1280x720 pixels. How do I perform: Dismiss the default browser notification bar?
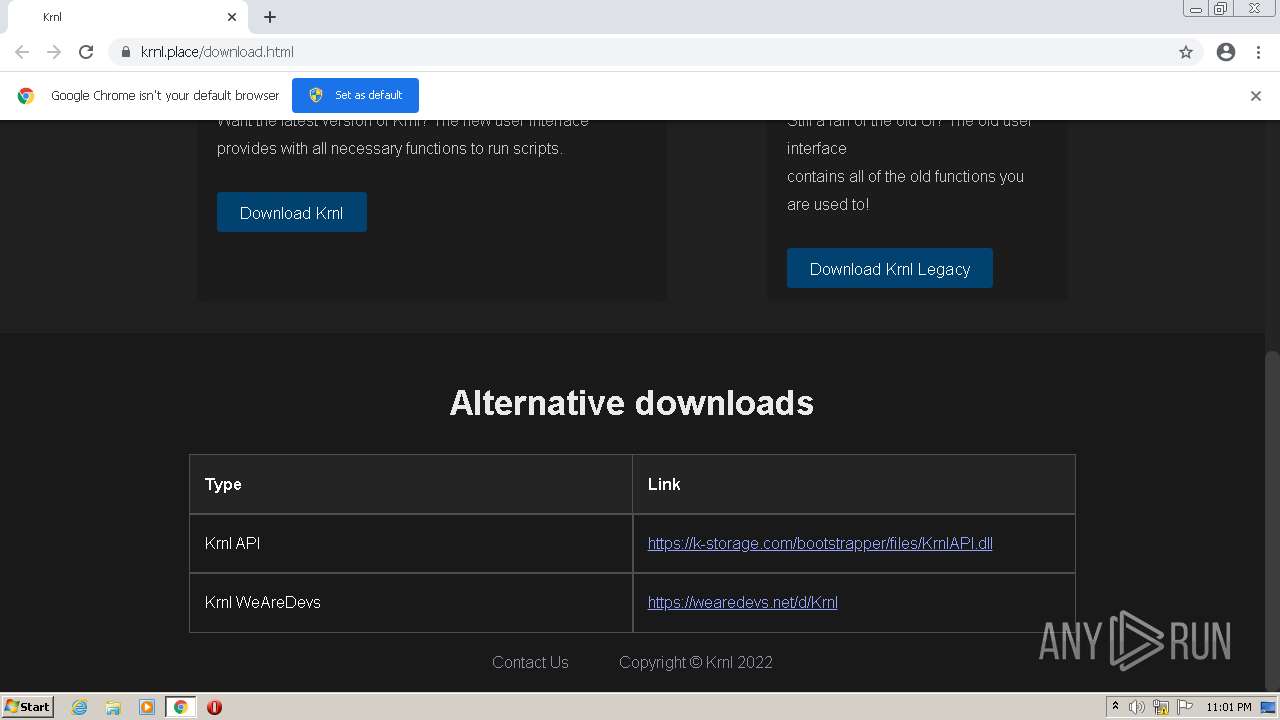click(1256, 96)
